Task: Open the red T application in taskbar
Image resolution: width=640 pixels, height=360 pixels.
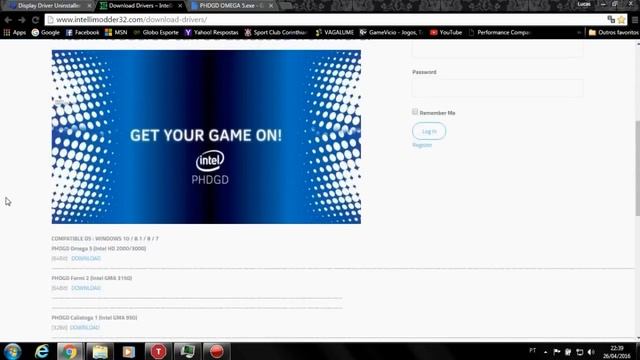Action: click(158, 351)
